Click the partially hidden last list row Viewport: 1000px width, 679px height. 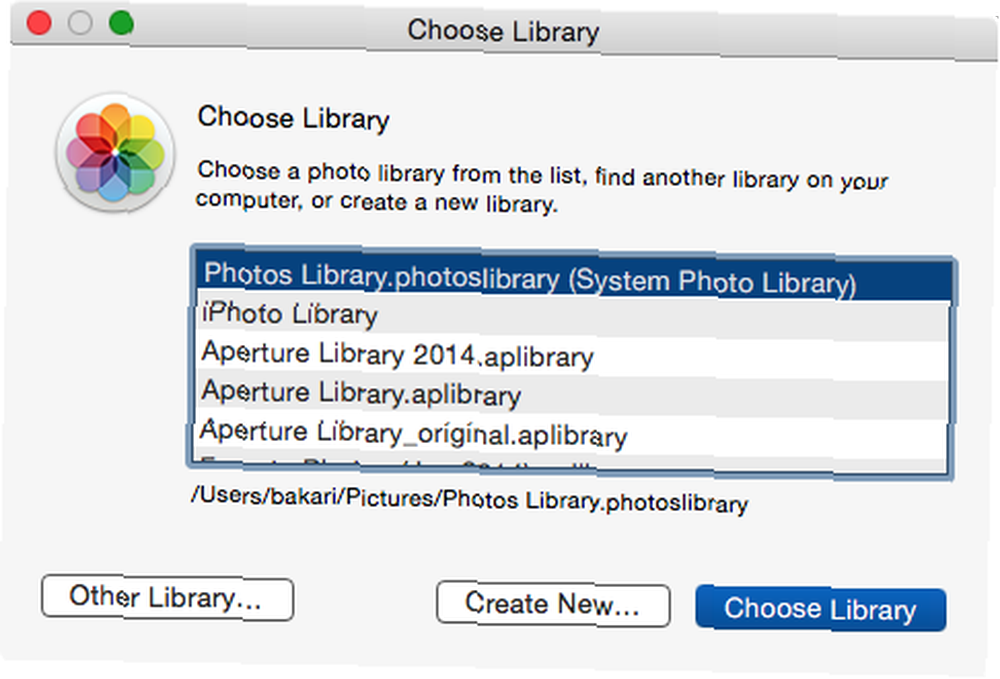pos(572,464)
